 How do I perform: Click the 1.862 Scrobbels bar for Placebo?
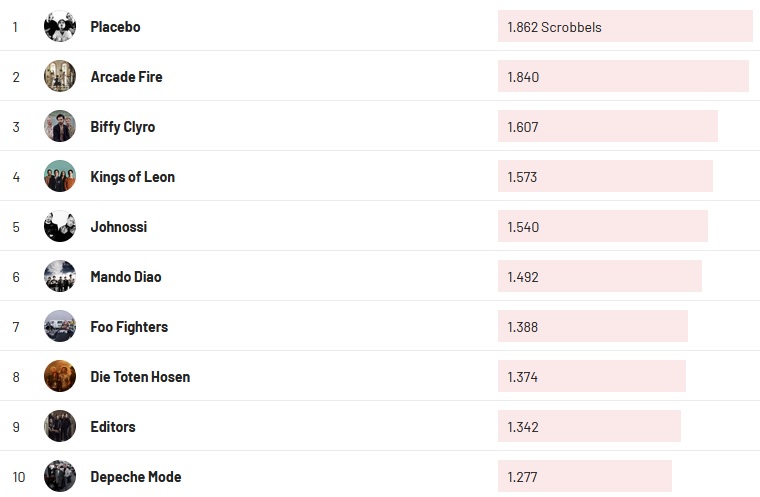pos(624,27)
